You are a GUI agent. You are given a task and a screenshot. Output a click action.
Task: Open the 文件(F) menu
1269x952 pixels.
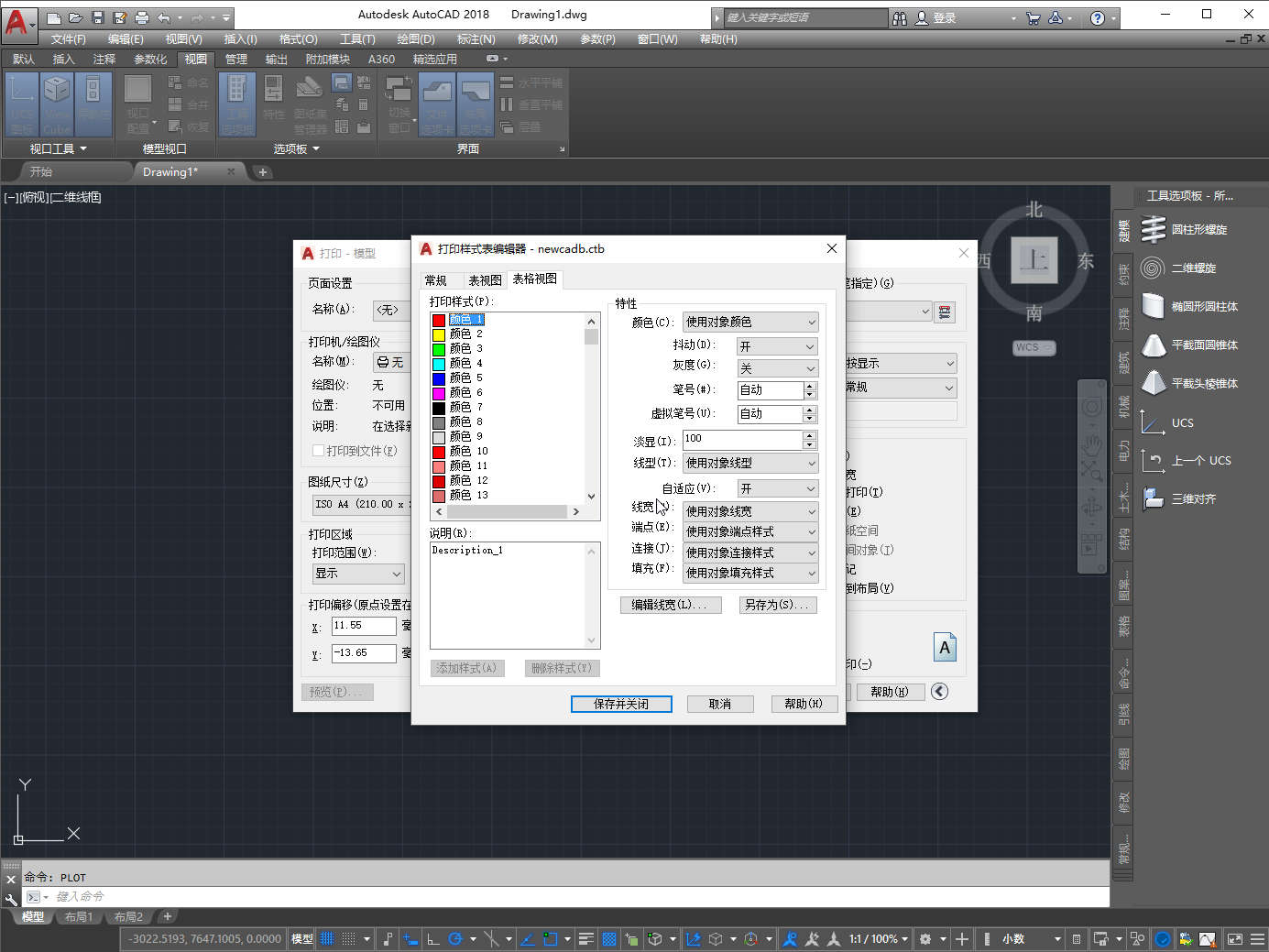[69, 39]
